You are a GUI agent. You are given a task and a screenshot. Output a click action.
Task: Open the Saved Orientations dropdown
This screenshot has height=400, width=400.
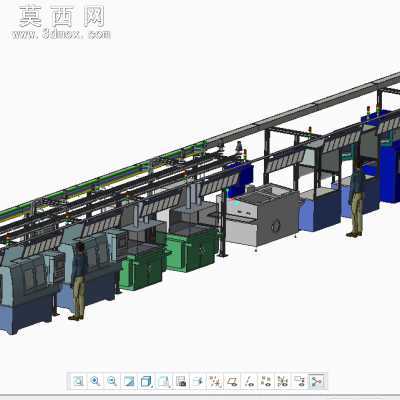[164, 381]
